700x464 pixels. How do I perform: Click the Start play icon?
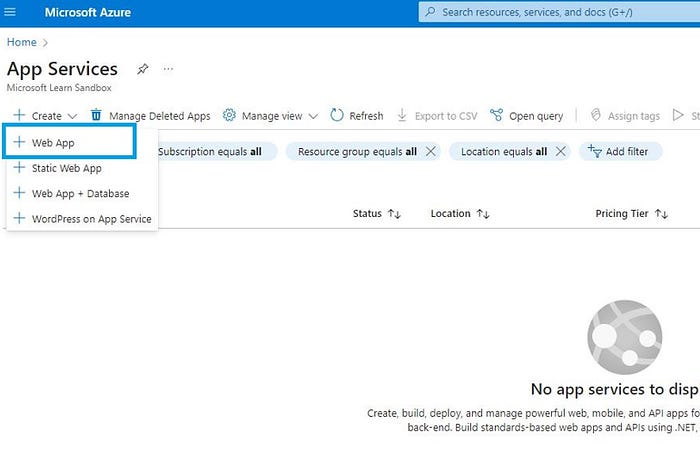(x=678, y=115)
